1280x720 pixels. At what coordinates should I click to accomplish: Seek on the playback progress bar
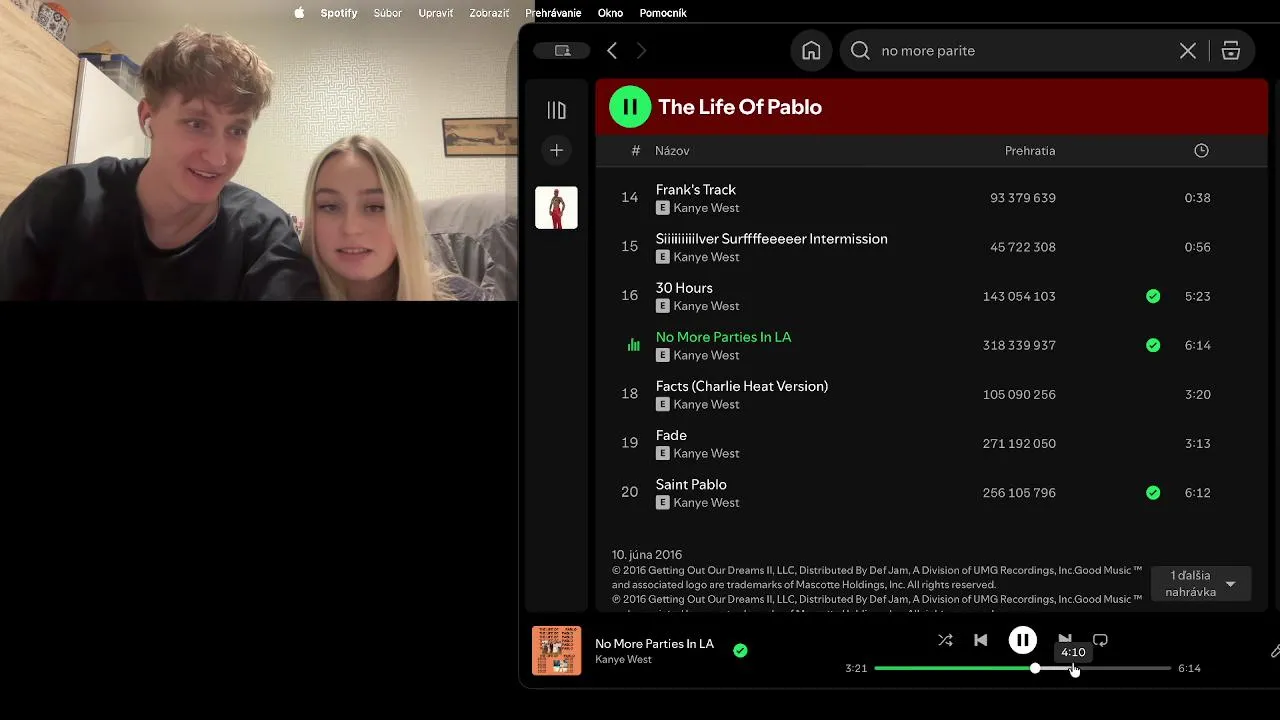pos(1022,668)
